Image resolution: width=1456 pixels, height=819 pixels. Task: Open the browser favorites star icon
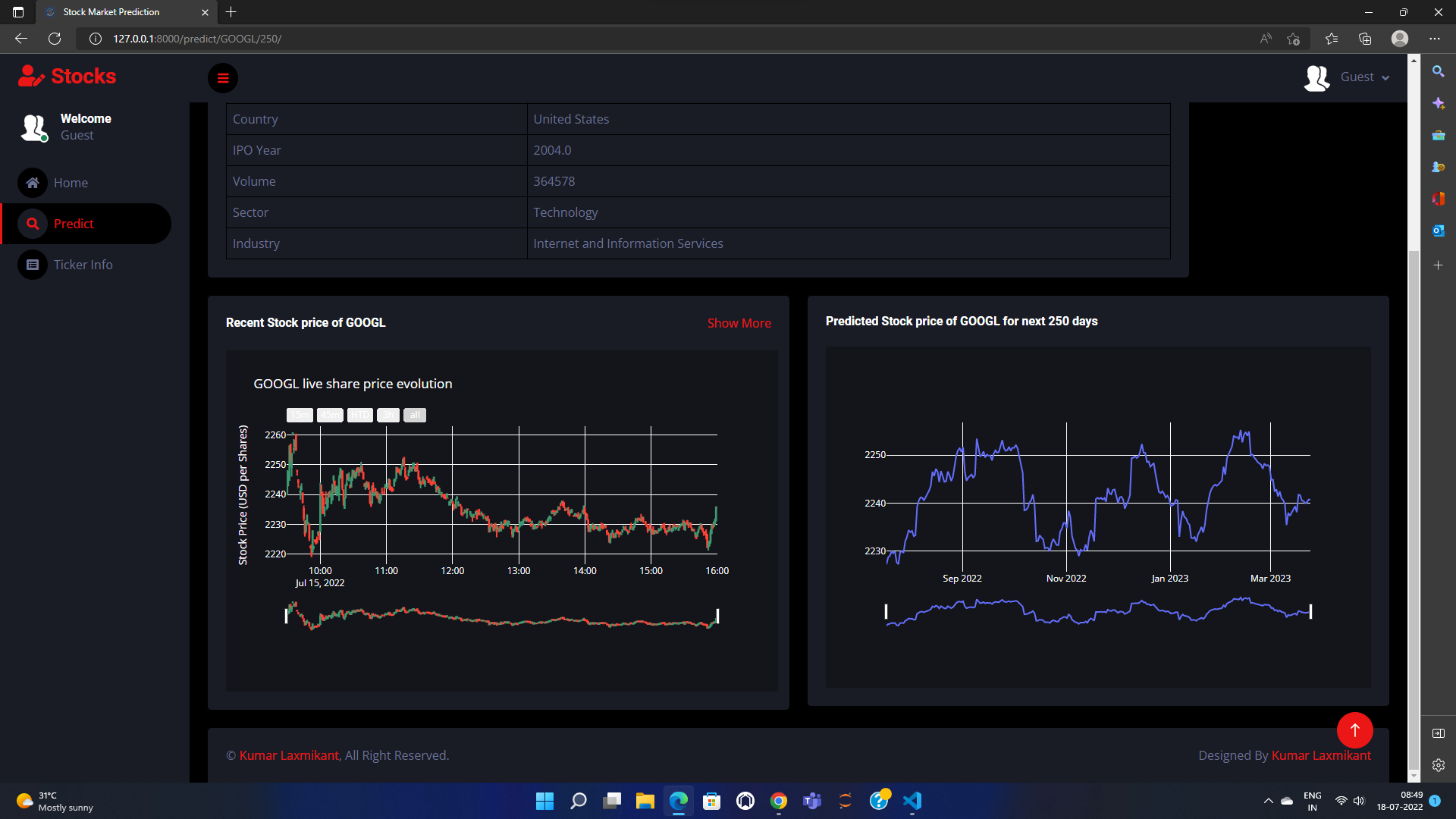[1331, 39]
